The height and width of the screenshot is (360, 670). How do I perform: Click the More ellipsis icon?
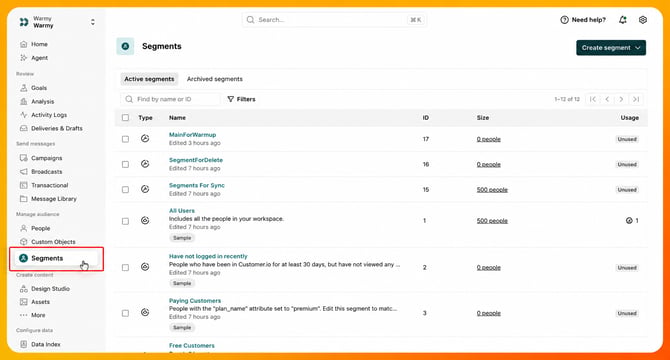point(24,315)
